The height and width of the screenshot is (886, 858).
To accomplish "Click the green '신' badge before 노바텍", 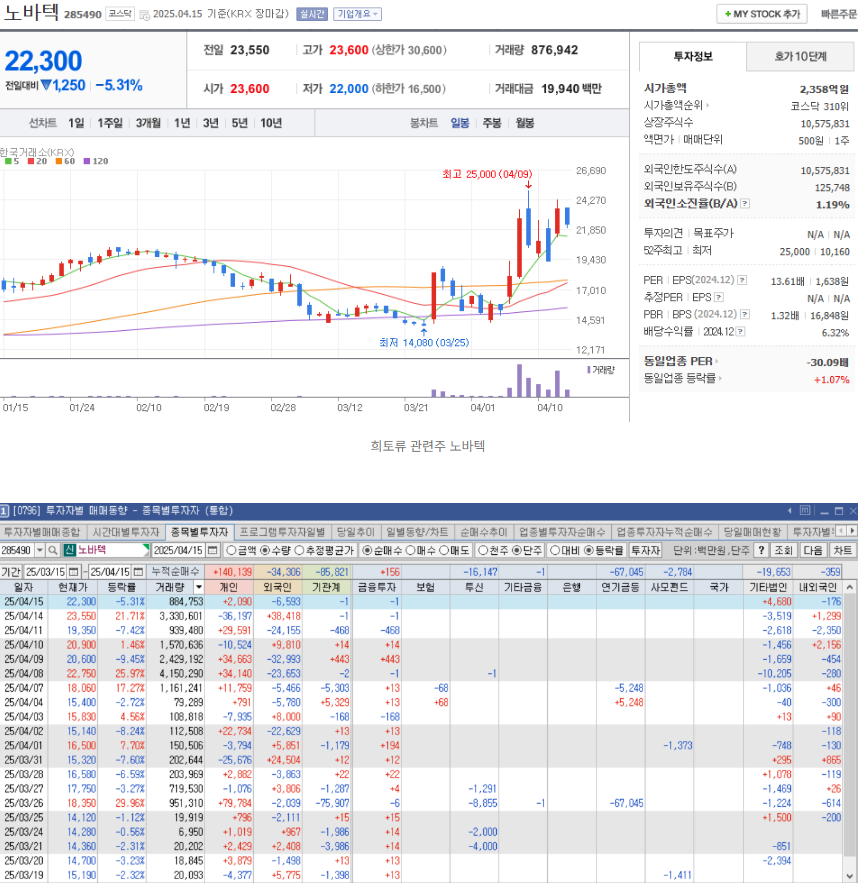I will click(69, 550).
